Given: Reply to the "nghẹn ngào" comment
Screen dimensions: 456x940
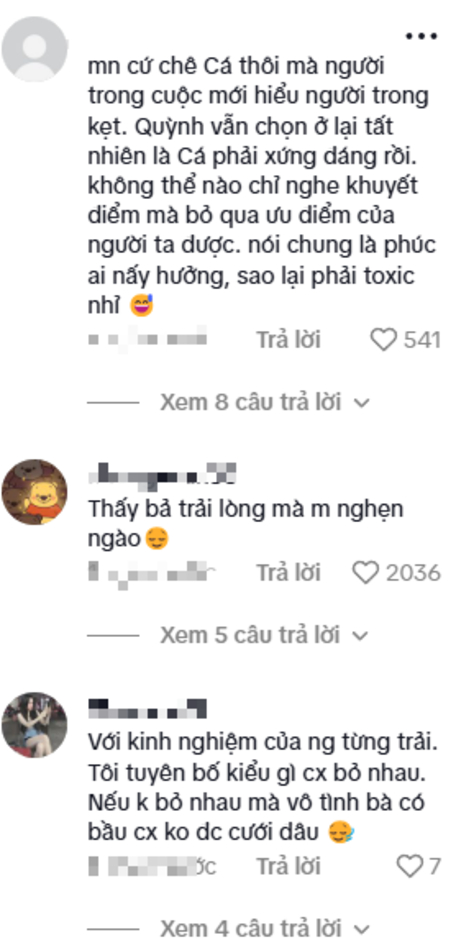Looking at the screenshot, I should (289, 573).
